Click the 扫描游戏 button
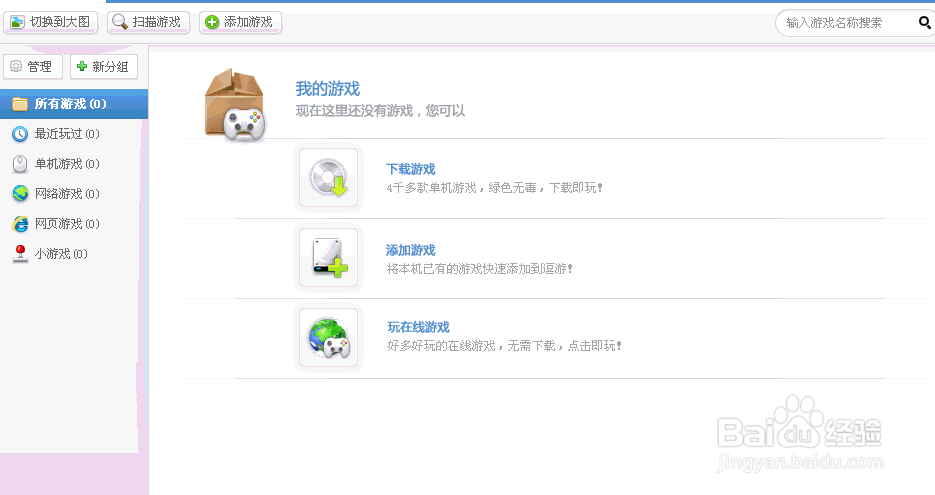The width and height of the screenshot is (935, 495). (x=148, y=22)
